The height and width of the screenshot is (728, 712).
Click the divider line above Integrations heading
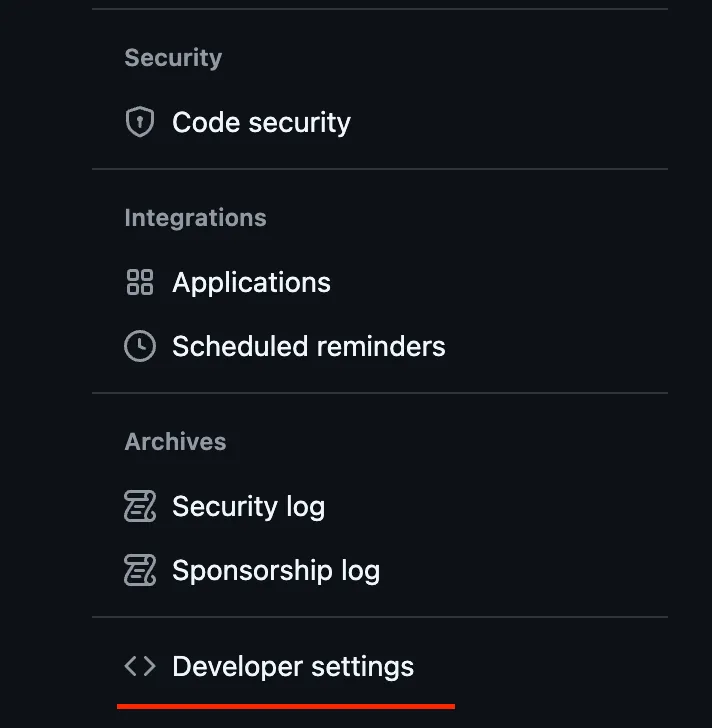[380, 169]
